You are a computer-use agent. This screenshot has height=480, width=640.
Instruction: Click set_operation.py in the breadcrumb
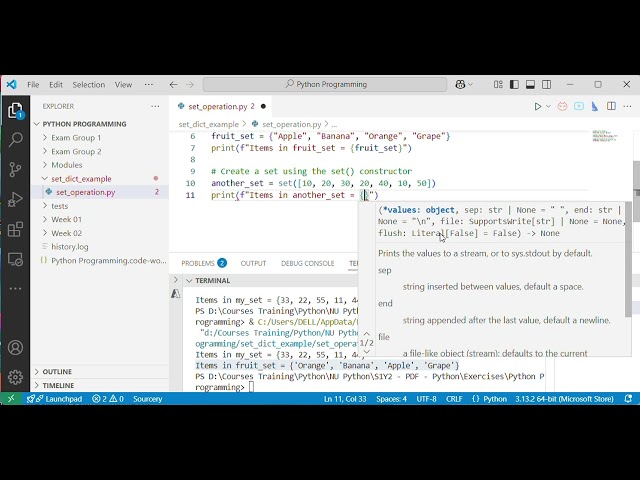[x=291, y=124]
